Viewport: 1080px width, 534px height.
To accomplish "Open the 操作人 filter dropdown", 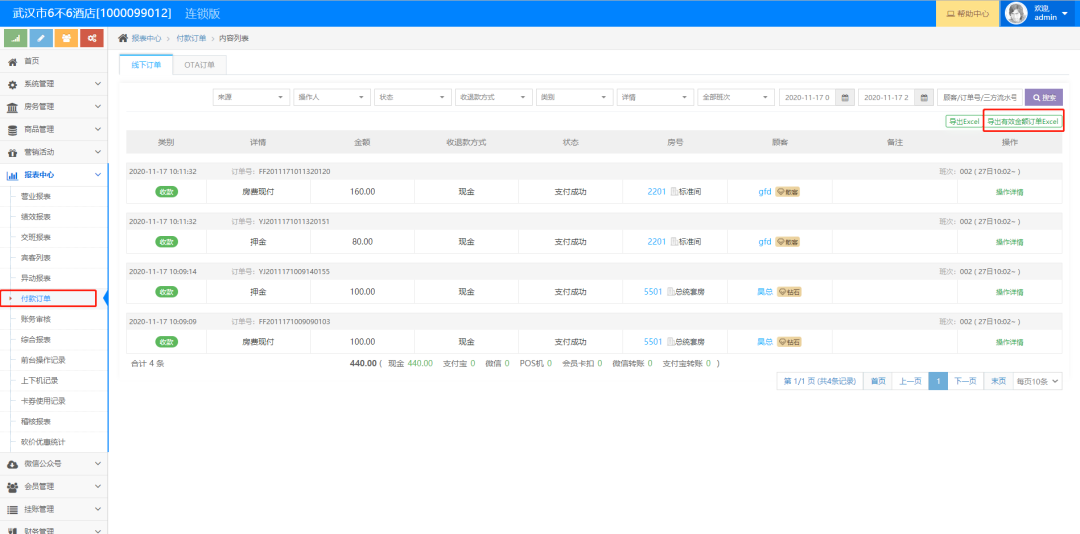I will 332,98.
